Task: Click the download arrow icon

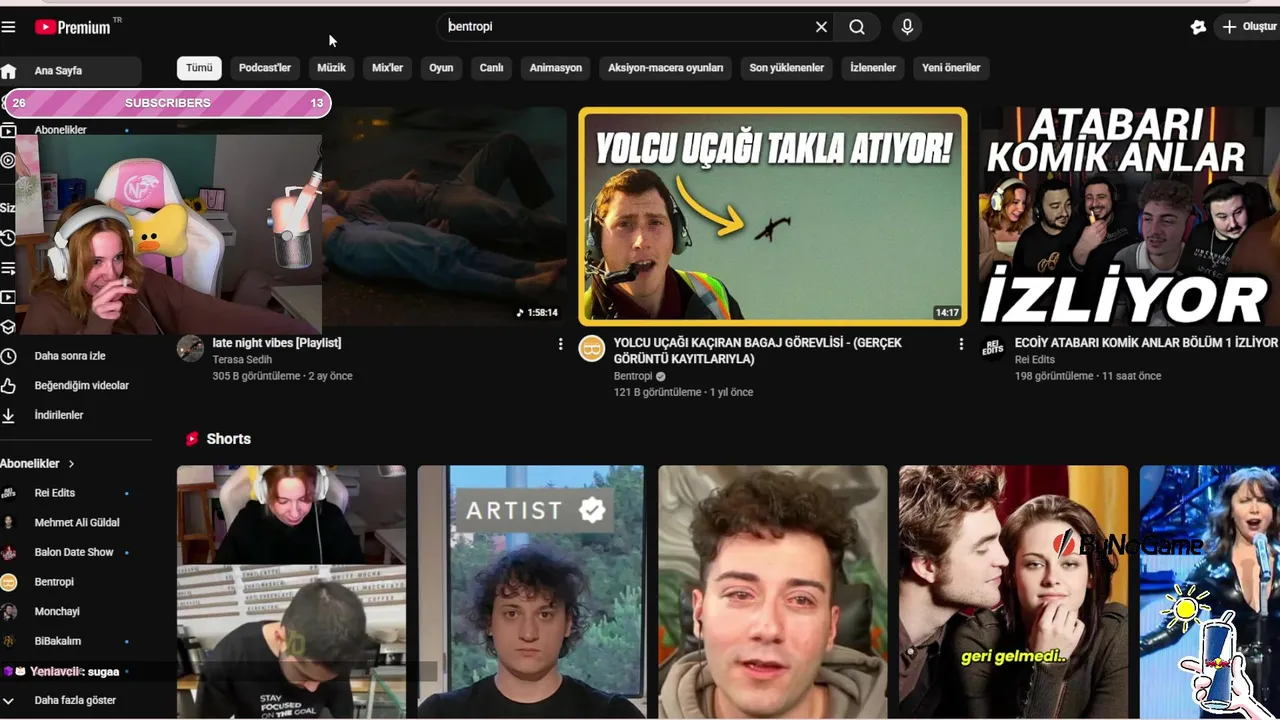Action: tap(9, 415)
